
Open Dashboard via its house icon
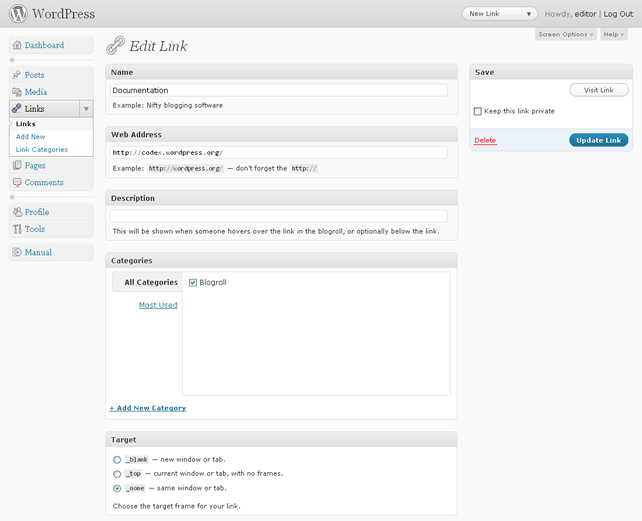click(17, 45)
